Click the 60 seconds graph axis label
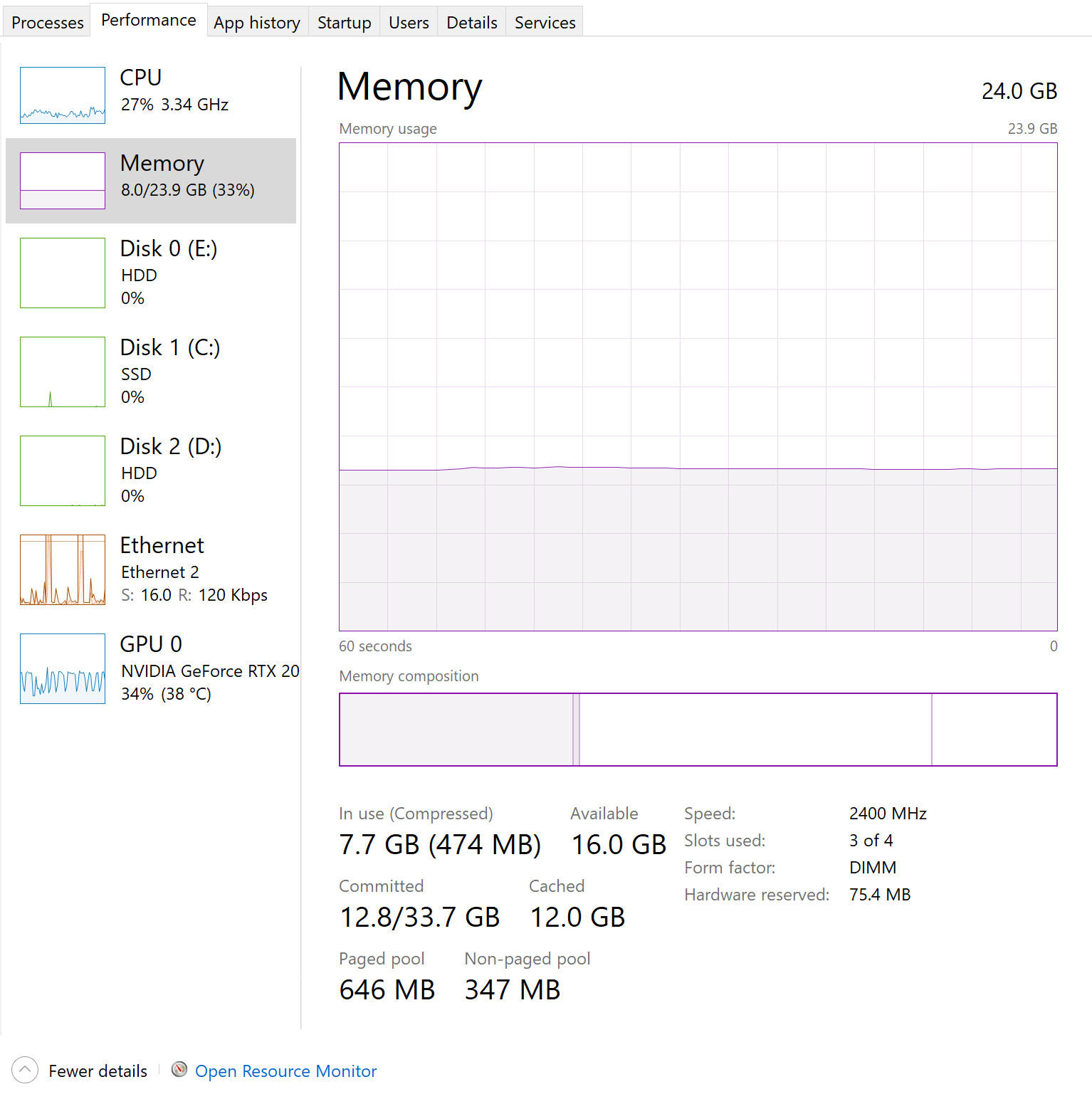Viewport: 1092px width, 1104px height. (375, 646)
